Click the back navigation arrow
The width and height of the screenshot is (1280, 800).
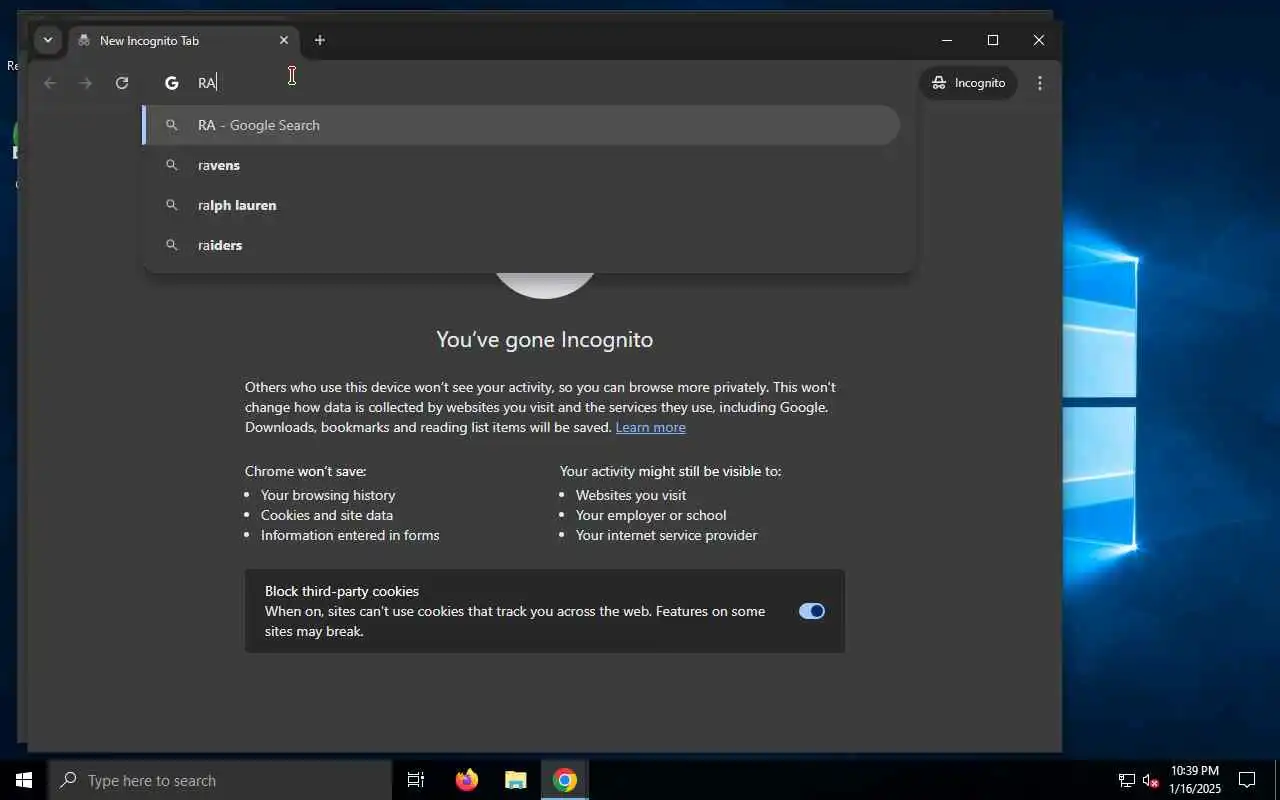pyautogui.click(x=50, y=83)
